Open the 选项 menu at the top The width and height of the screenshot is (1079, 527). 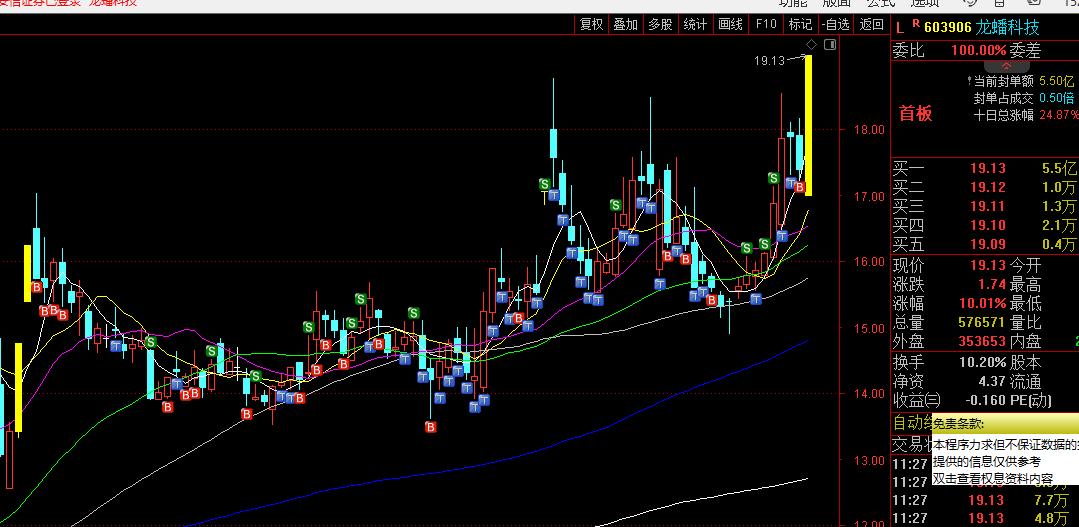click(924, 3)
